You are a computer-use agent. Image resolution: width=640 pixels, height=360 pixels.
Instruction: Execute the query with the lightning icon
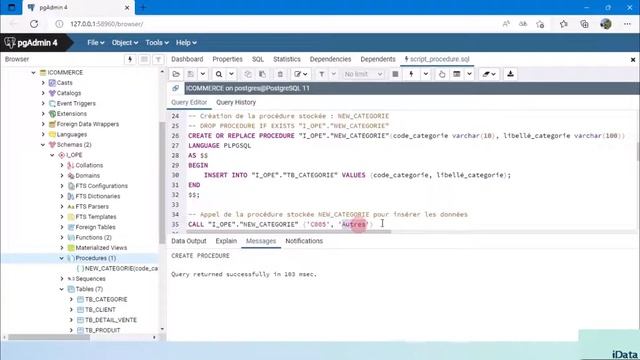(411, 74)
